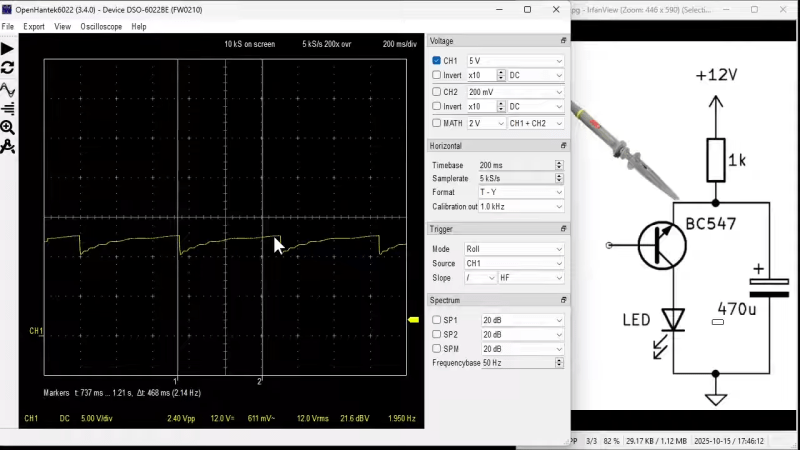
Task: Uncheck the CH1 channel checkbox
Action: click(x=436, y=61)
